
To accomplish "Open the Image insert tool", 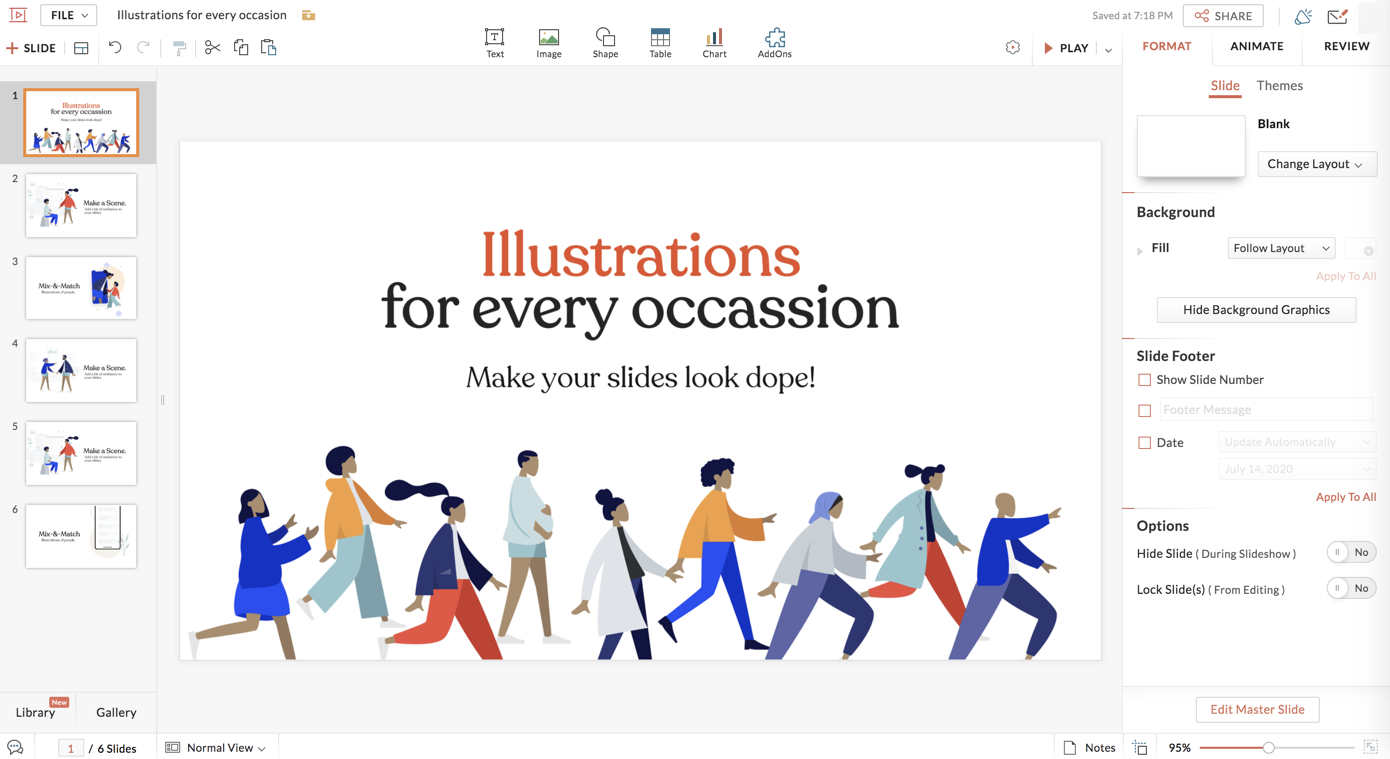I will pyautogui.click(x=548, y=43).
